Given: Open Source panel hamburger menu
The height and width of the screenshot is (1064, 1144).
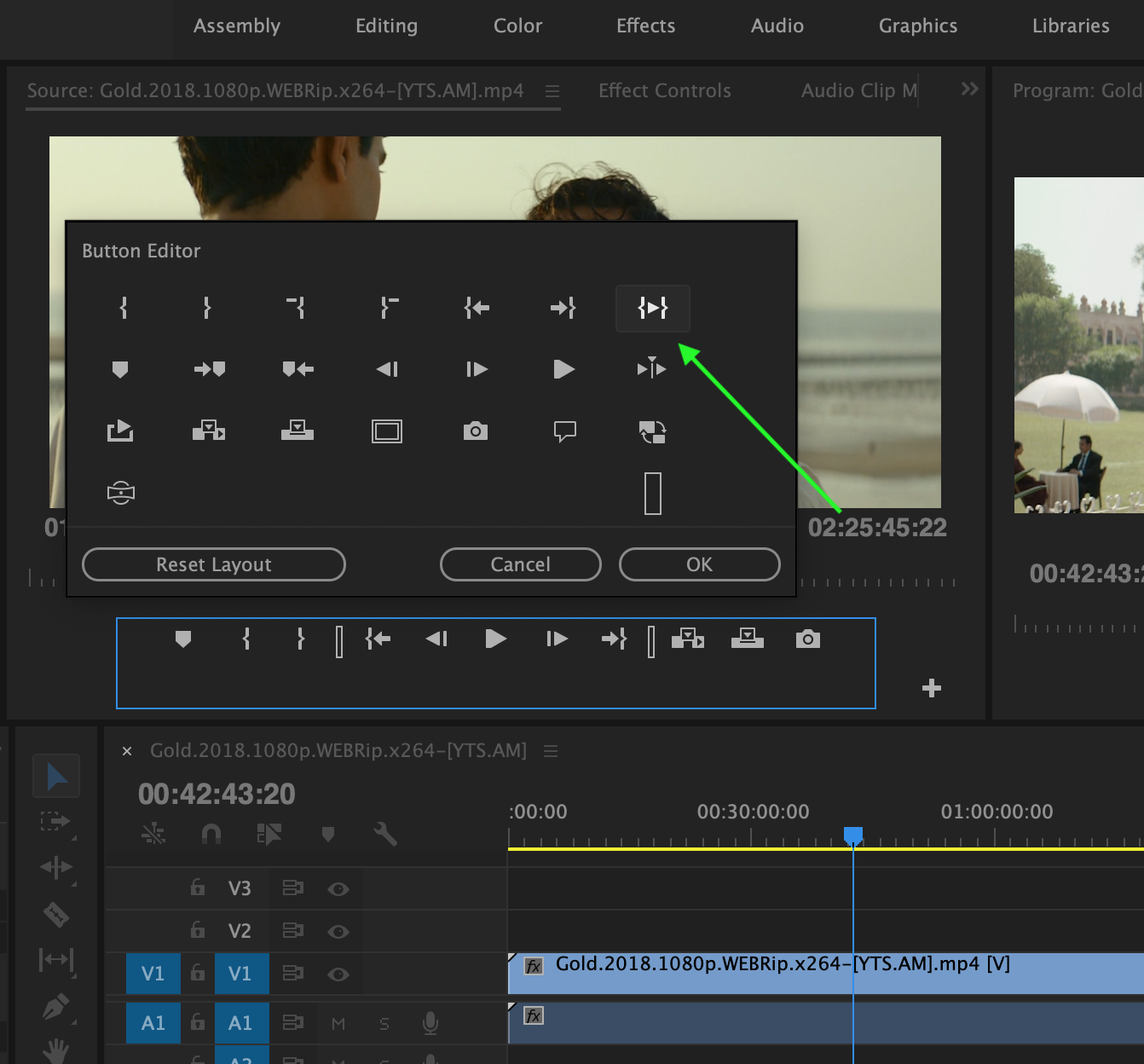Looking at the screenshot, I should click(552, 90).
